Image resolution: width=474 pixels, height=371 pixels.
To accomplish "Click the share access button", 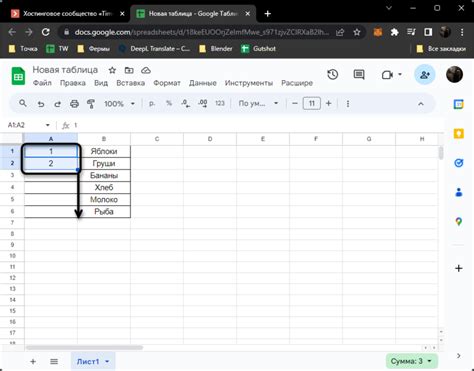I will click(424, 75).
